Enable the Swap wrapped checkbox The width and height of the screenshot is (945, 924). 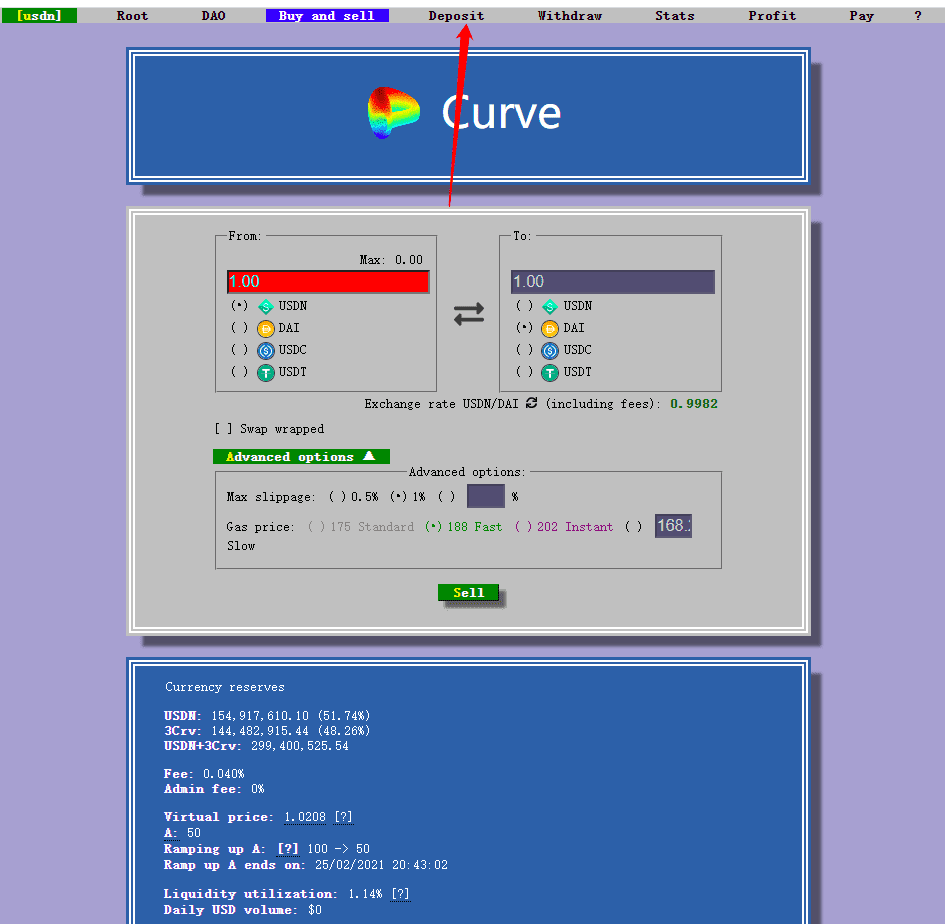pyautogui.click(x=224, y=429)
